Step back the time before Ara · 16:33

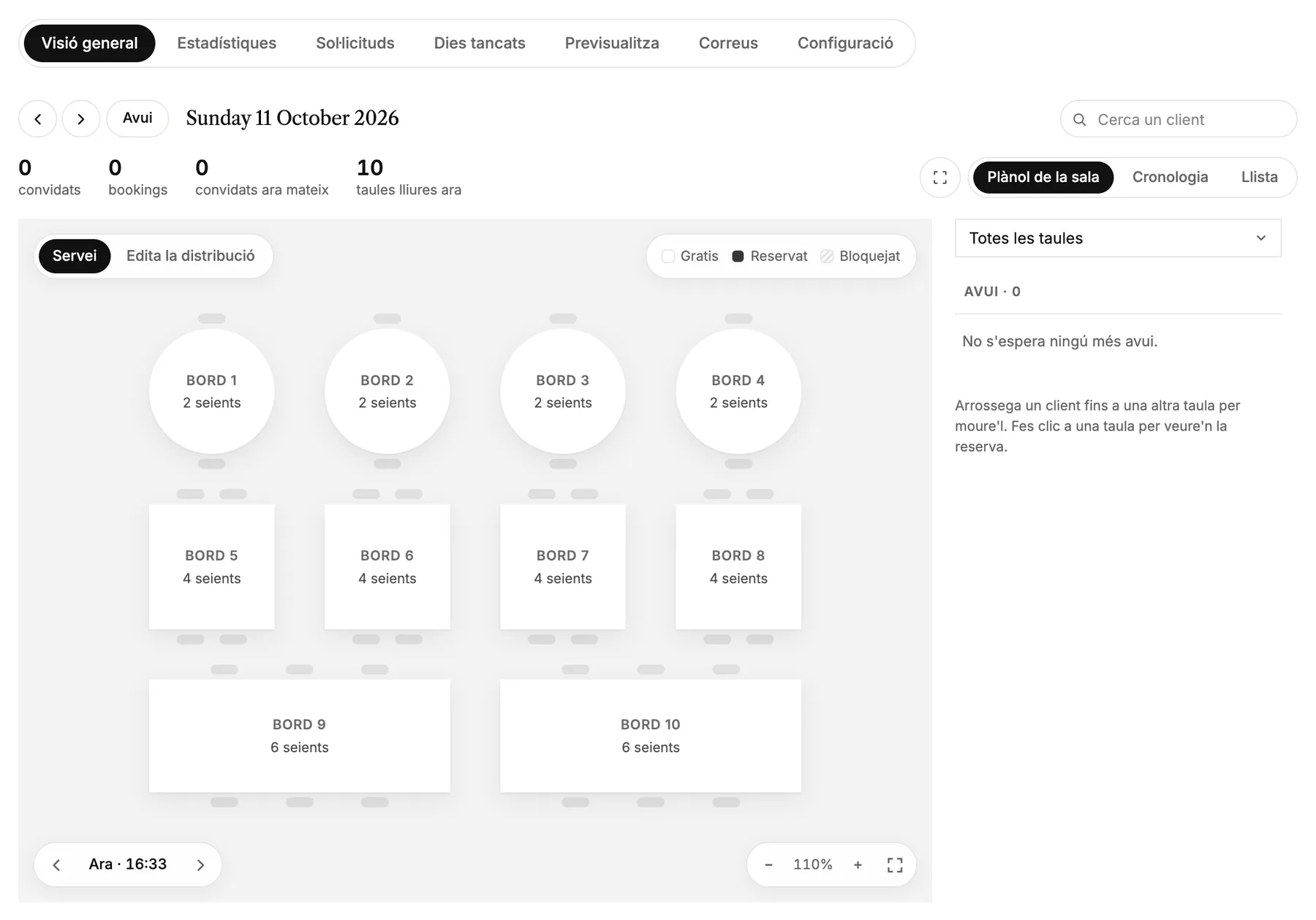57,865
